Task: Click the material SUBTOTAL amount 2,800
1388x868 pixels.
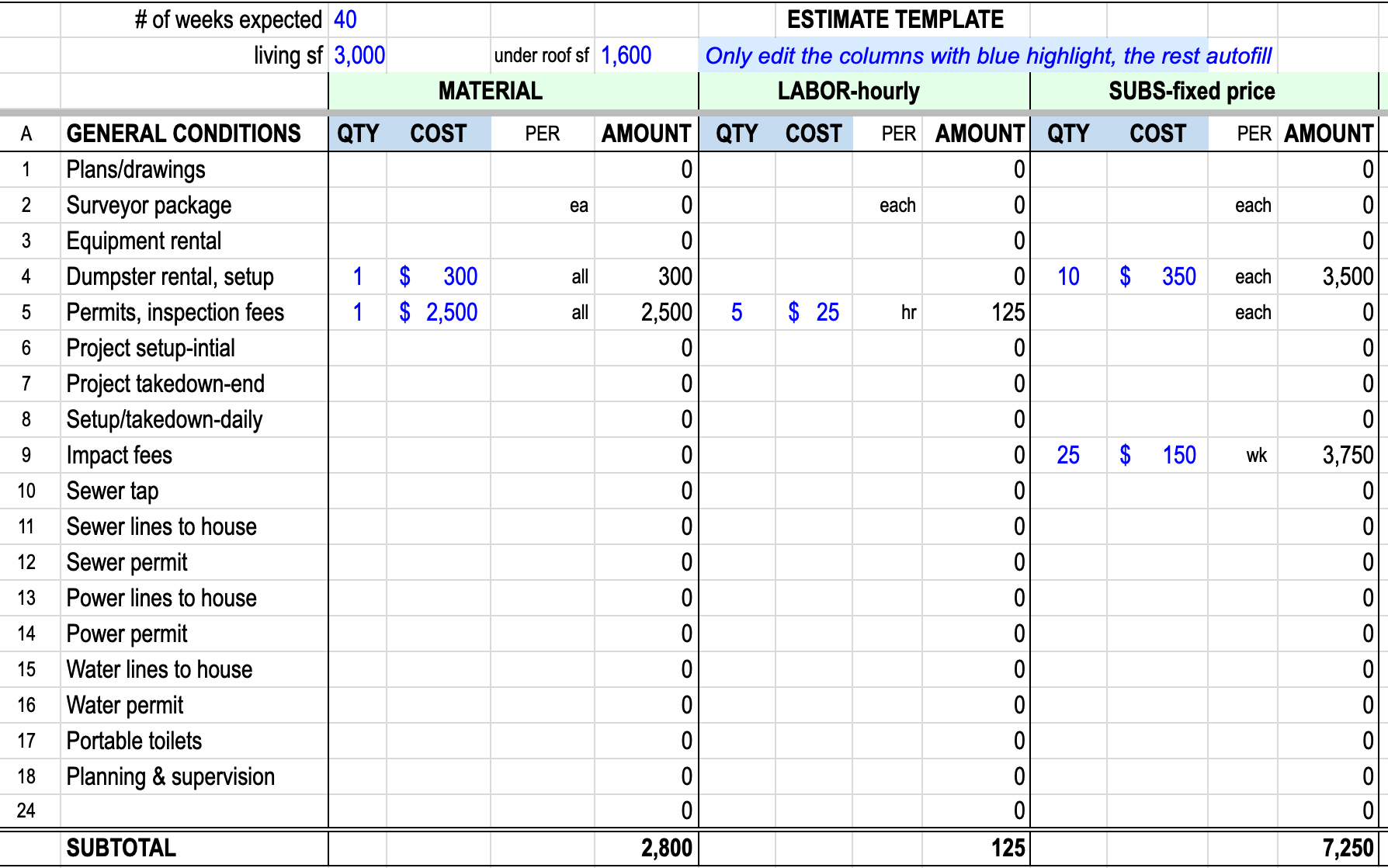Action: [666, 848]
